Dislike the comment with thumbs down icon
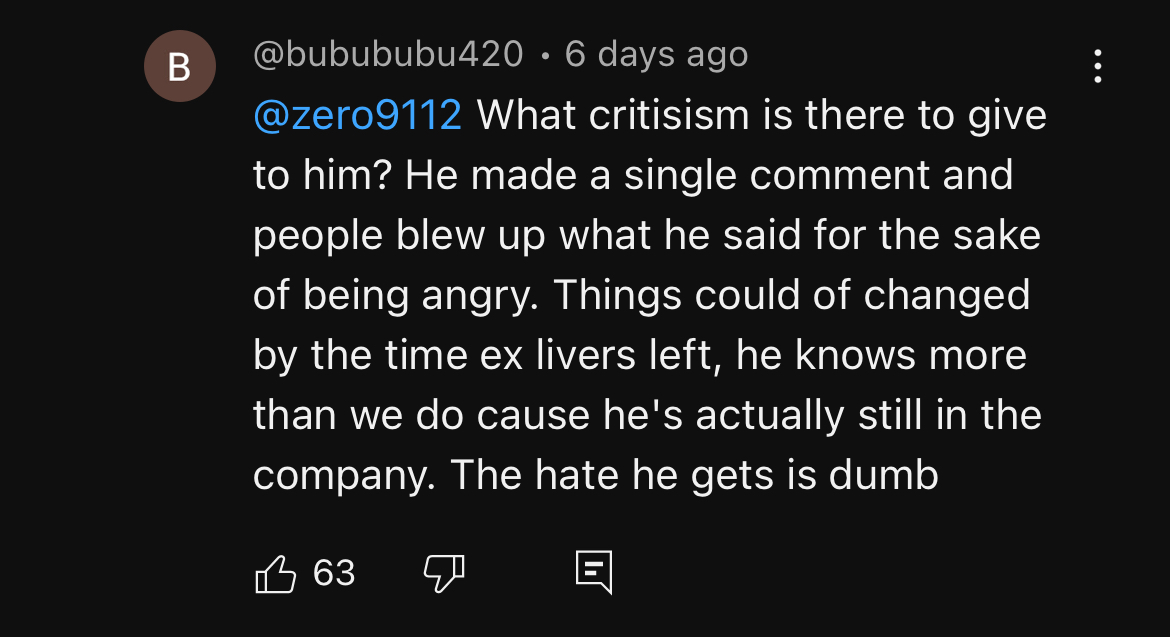Viewport: 1170px width, 637px height. pos(444,573)
